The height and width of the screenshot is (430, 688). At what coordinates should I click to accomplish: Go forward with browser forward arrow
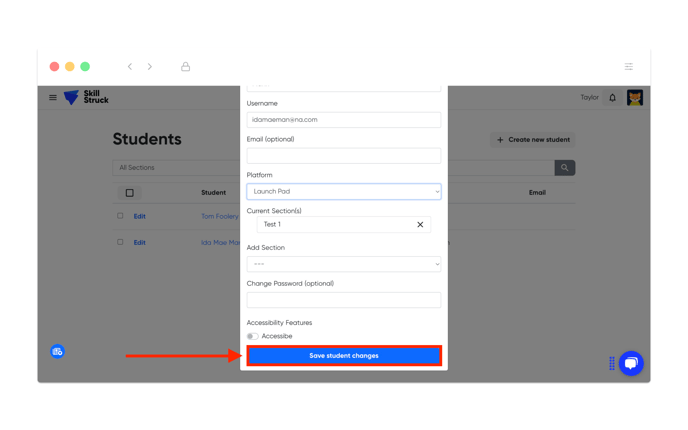pos(150,66)
